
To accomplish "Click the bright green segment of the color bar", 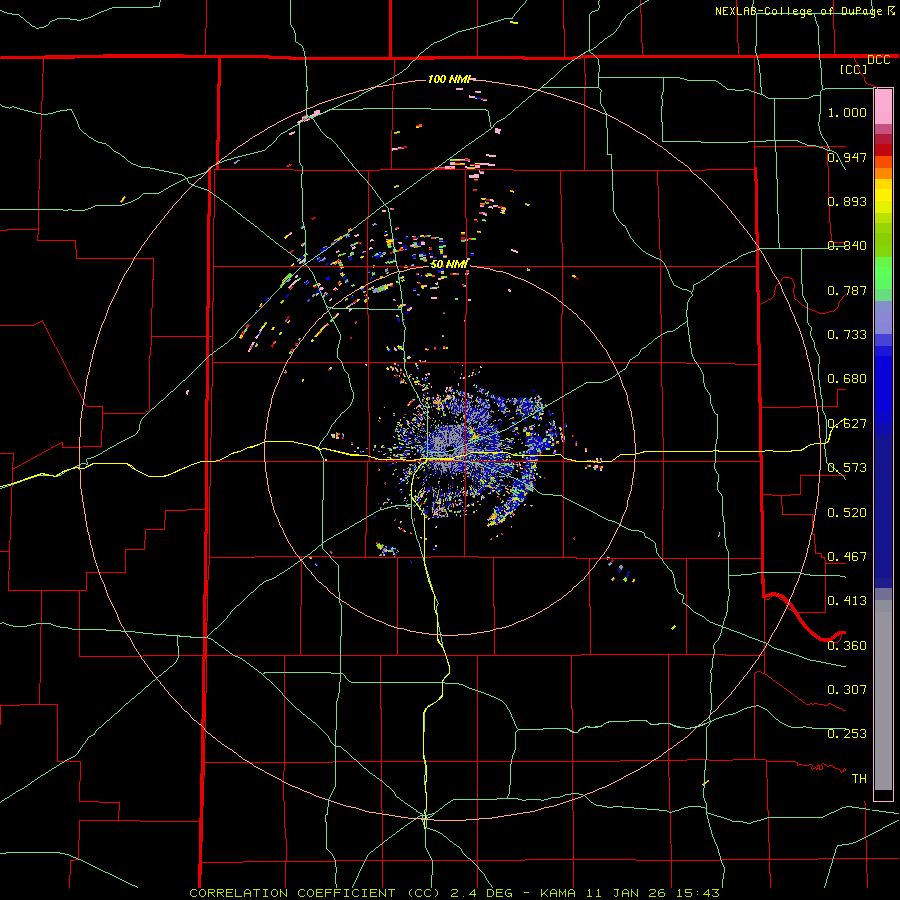I will (883, 273).
